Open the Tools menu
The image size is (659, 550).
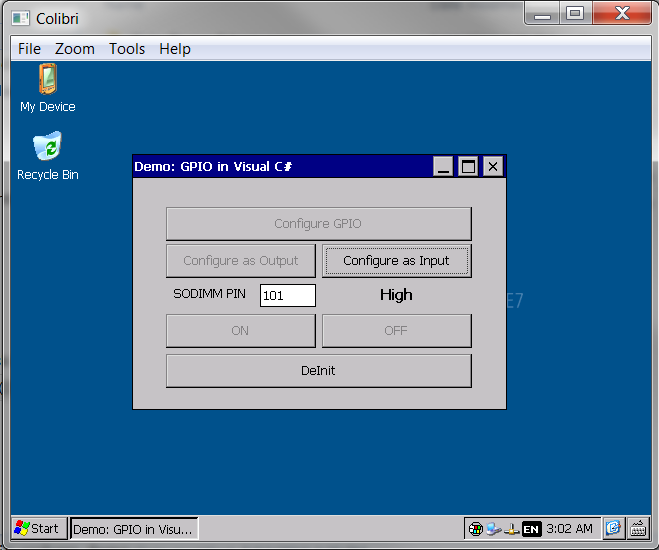click(x=127, y=49)
